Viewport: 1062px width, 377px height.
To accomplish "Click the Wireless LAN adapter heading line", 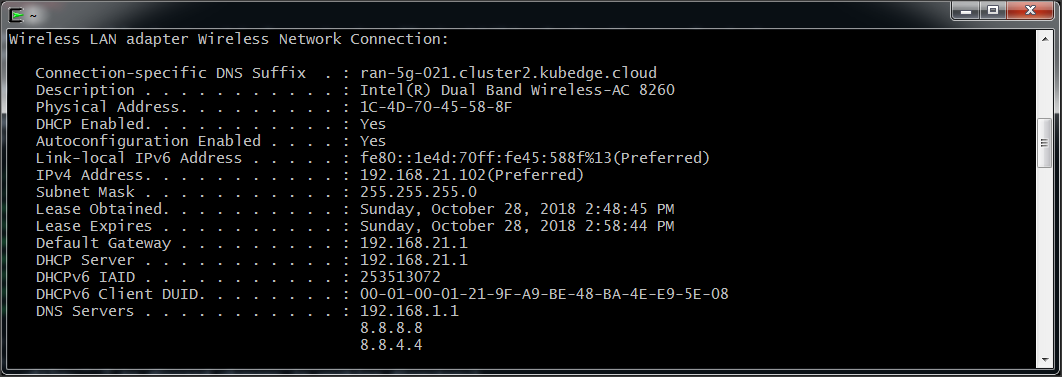I will click(229, 39).
